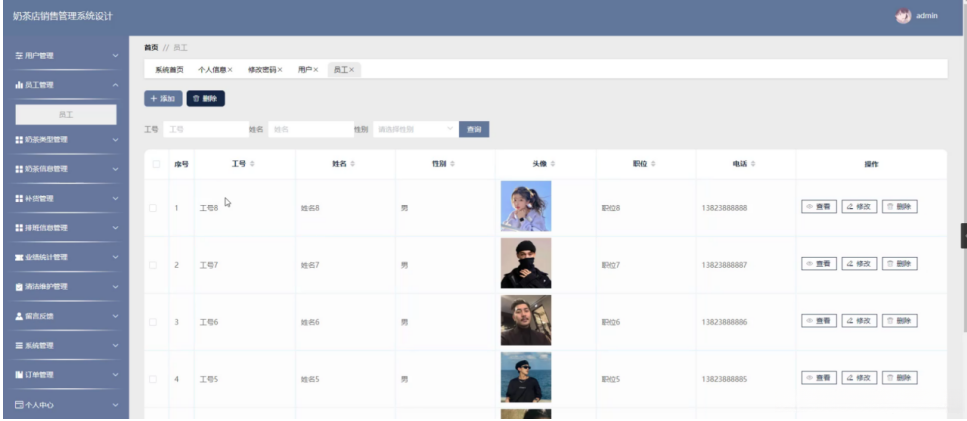This screenshot has width=967, height=421.
Task: Close the 用户 tab with X
Action: 315,70
